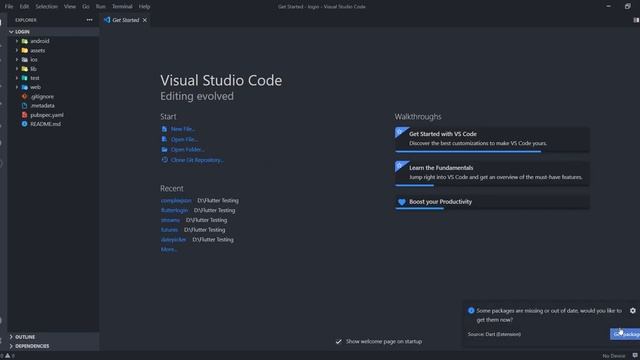Expand the OUTLINE section
The image size is (640, 360).
click(x=53, y=337)
